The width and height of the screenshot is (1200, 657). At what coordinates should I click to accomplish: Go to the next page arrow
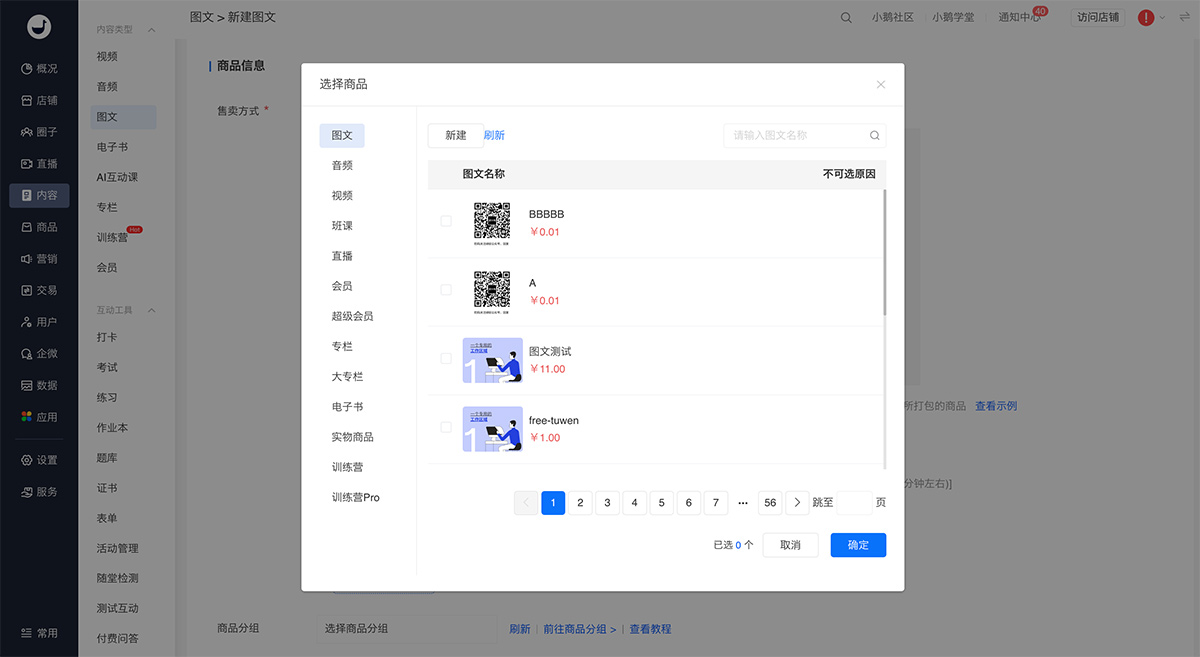(x=797, y=503)
